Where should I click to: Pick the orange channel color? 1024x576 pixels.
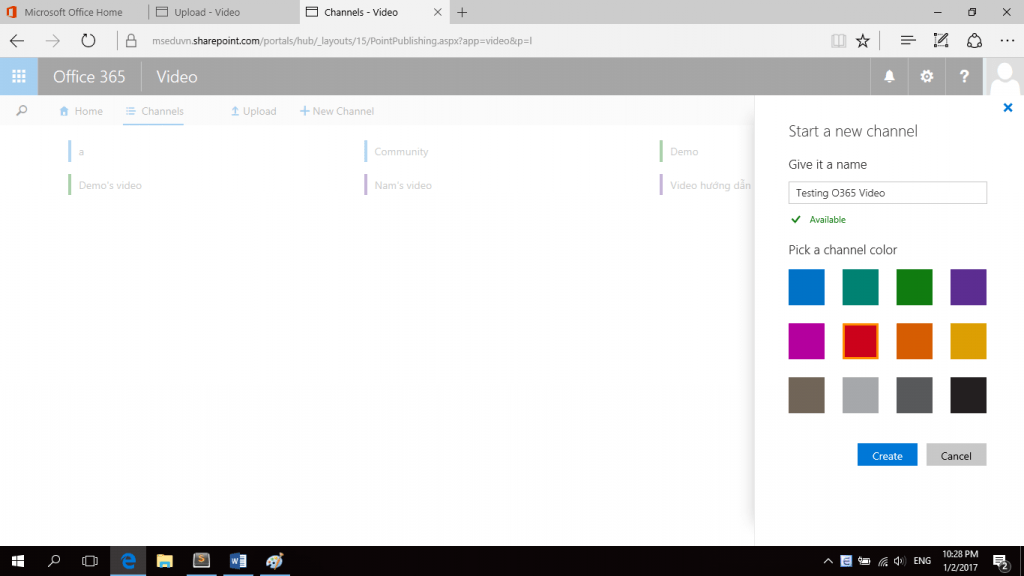pos(914,341)
